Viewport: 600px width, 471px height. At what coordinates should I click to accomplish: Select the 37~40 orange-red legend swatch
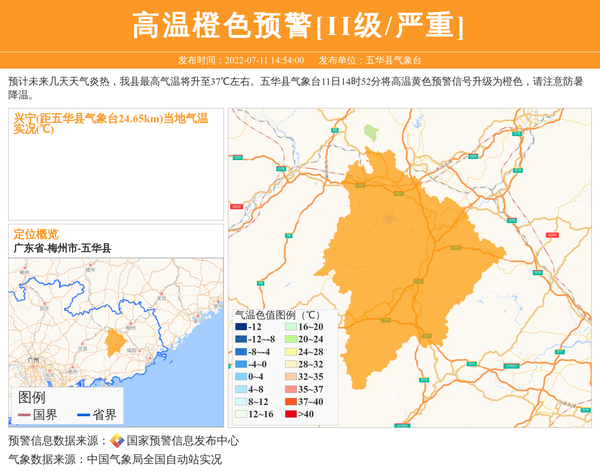pyautogui.click(x=290, y=402)
